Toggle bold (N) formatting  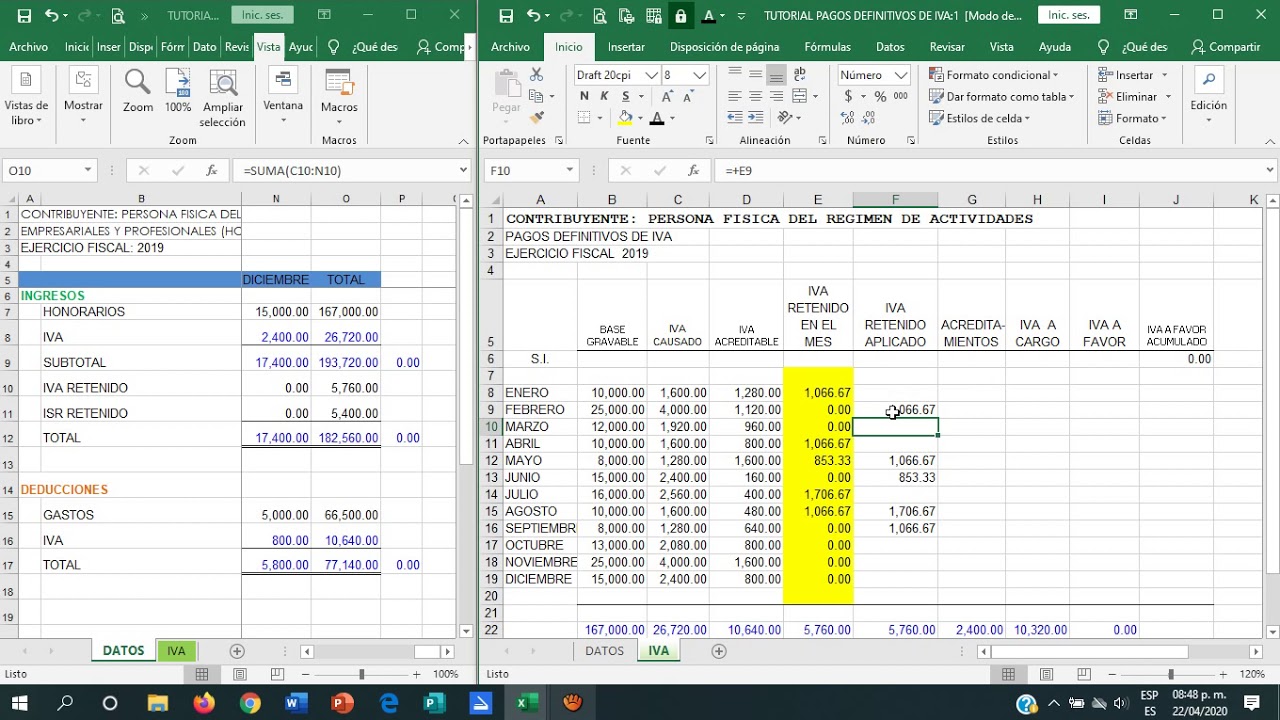(x=585, y=97)
